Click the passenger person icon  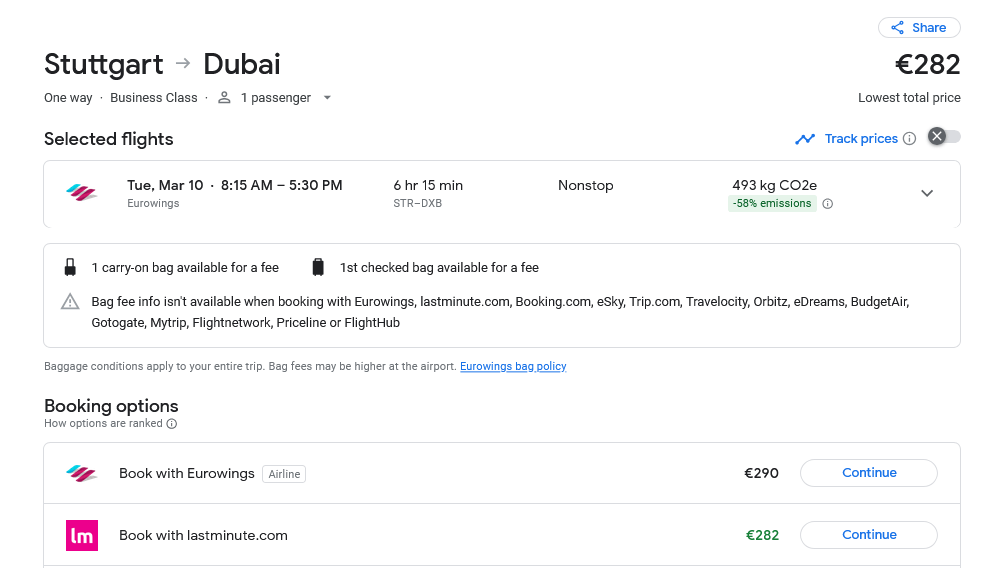(x=224, y=98)
